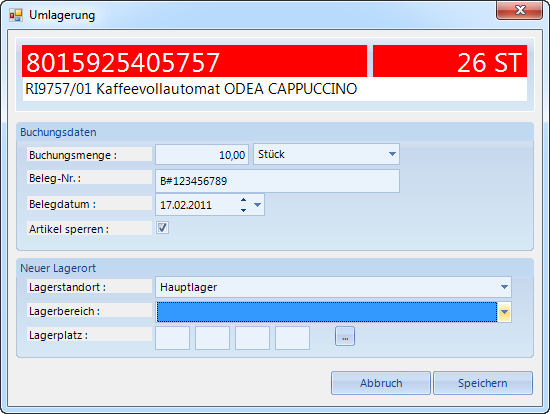Toggle the Artikel sperren checkbox
This screenshot has height=414, width=550.
[x=162, y=228]
